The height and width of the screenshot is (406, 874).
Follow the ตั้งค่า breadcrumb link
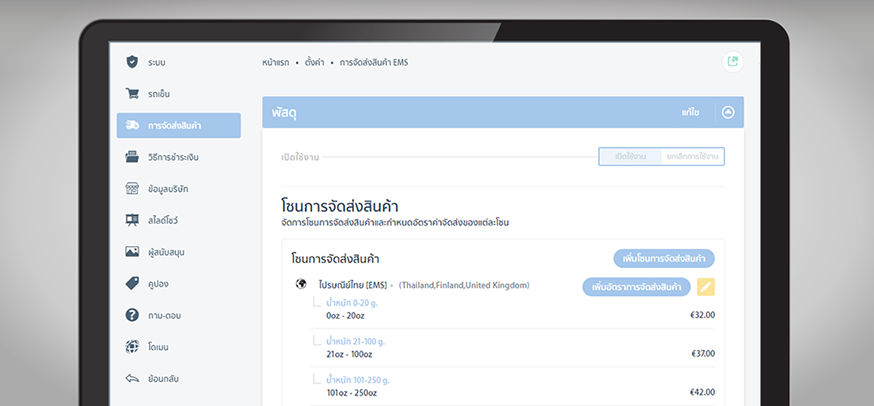[x=314, y=62]
